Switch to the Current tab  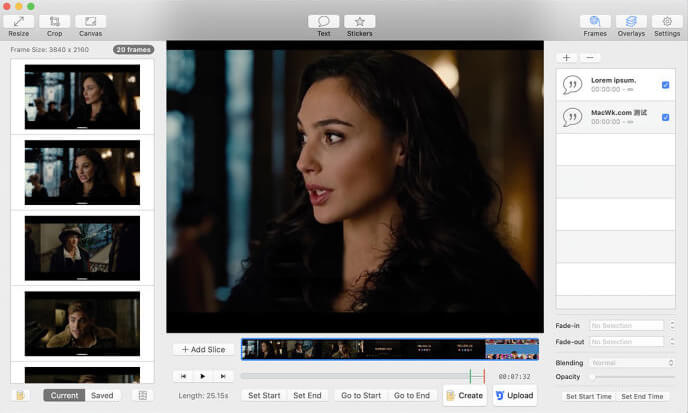coord(64,396)
